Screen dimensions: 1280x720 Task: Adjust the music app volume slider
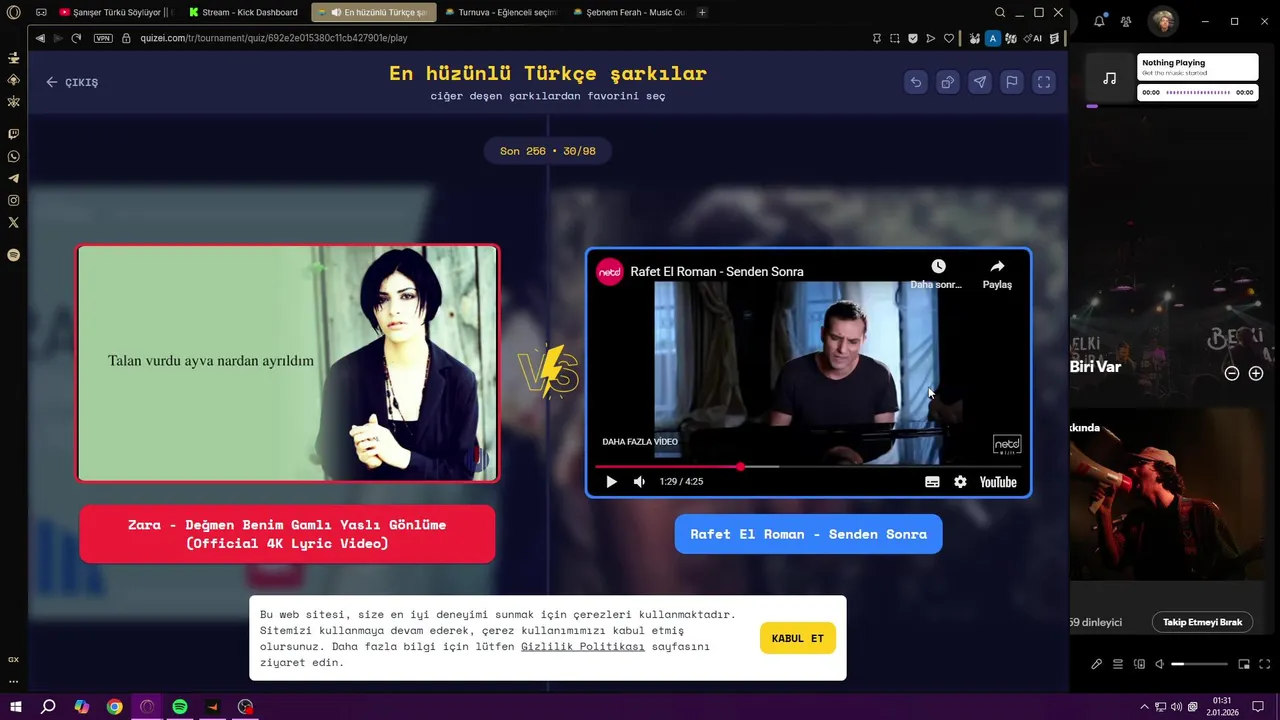click(x=1199, y=664)
